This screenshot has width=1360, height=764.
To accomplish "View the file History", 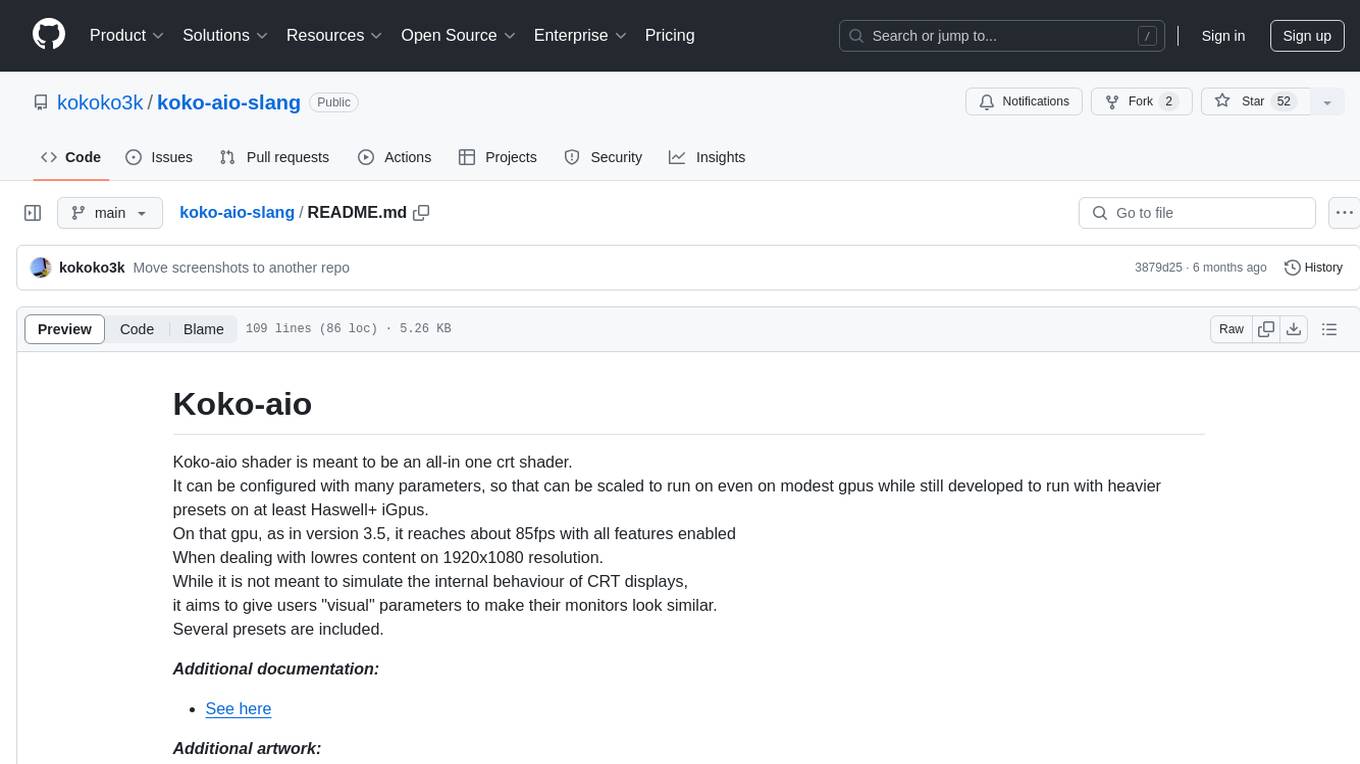I will (x=1313, y=267).
